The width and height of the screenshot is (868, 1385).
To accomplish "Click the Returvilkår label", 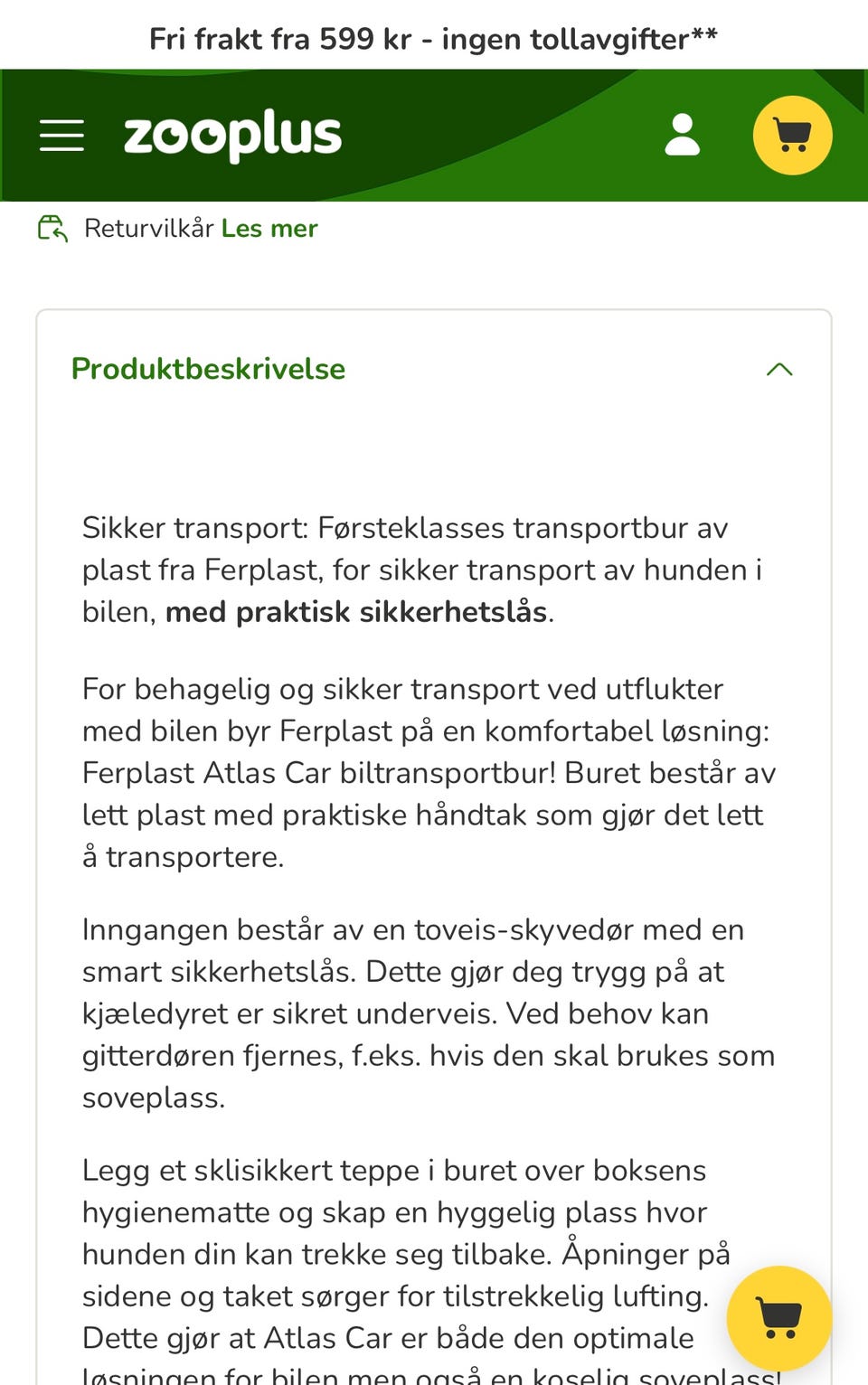I will 148,228.
